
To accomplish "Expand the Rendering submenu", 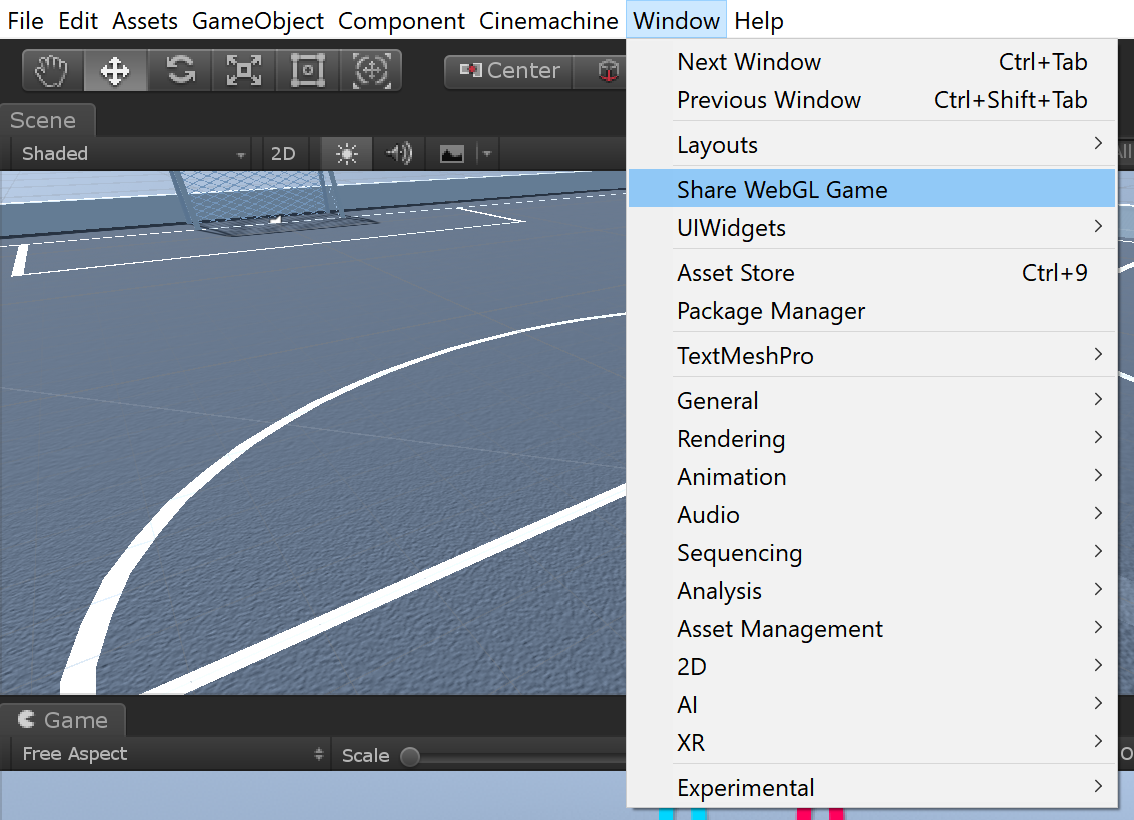I will 872,439.
